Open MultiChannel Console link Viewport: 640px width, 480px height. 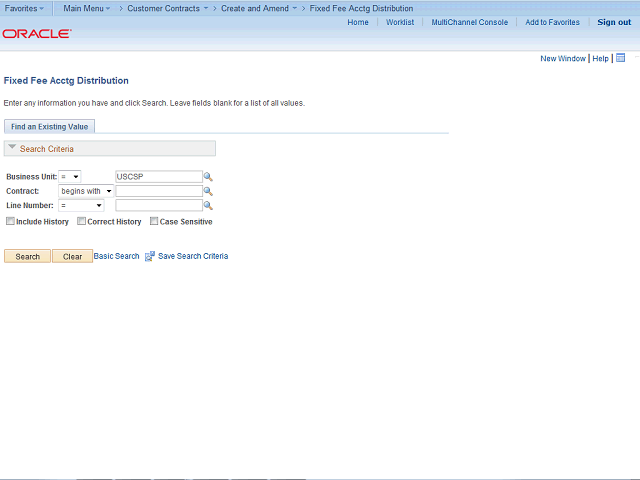click(x=470, y=22)
